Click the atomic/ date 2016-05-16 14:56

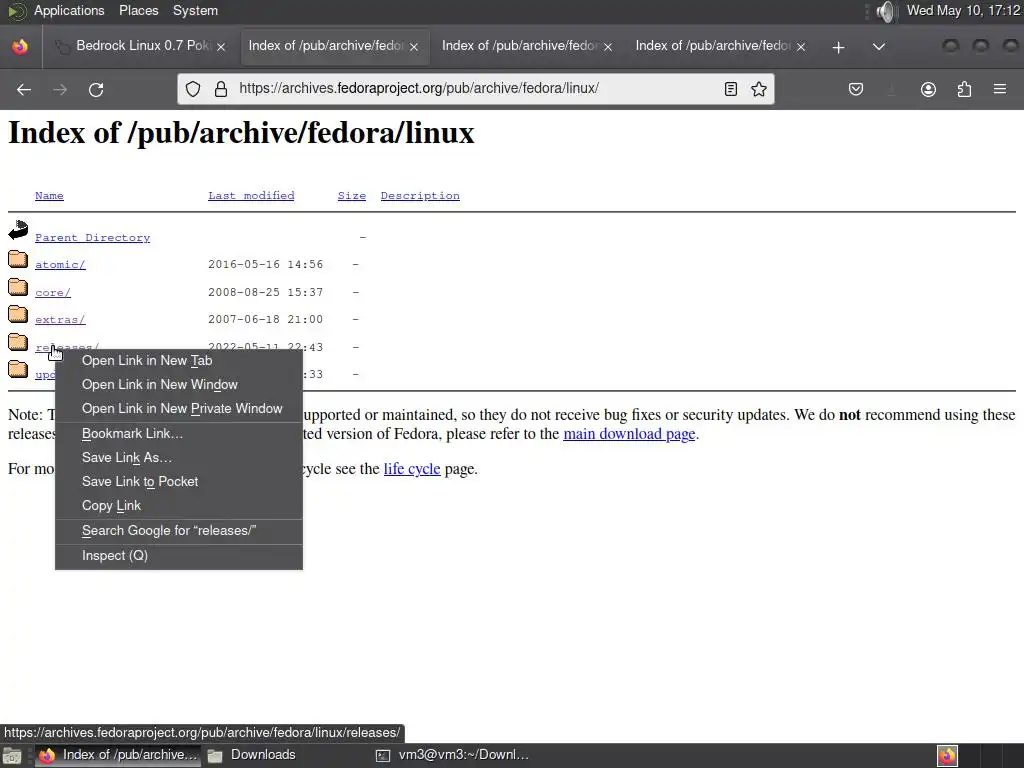265,264
